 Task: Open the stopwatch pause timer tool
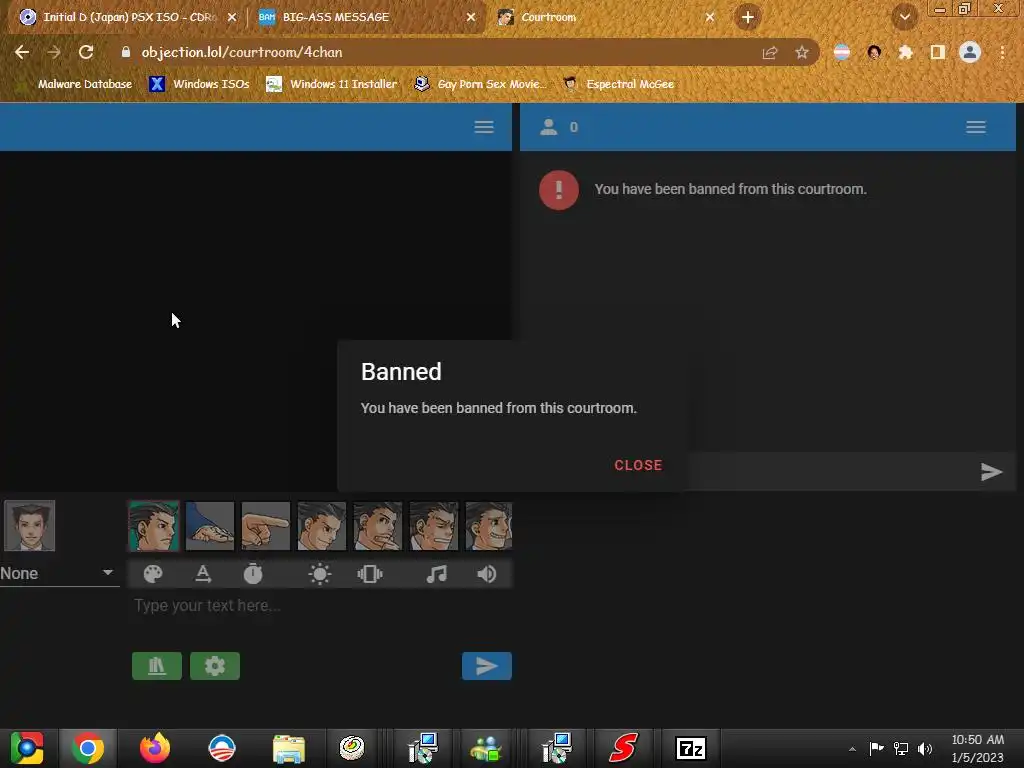tap(253, 574)
